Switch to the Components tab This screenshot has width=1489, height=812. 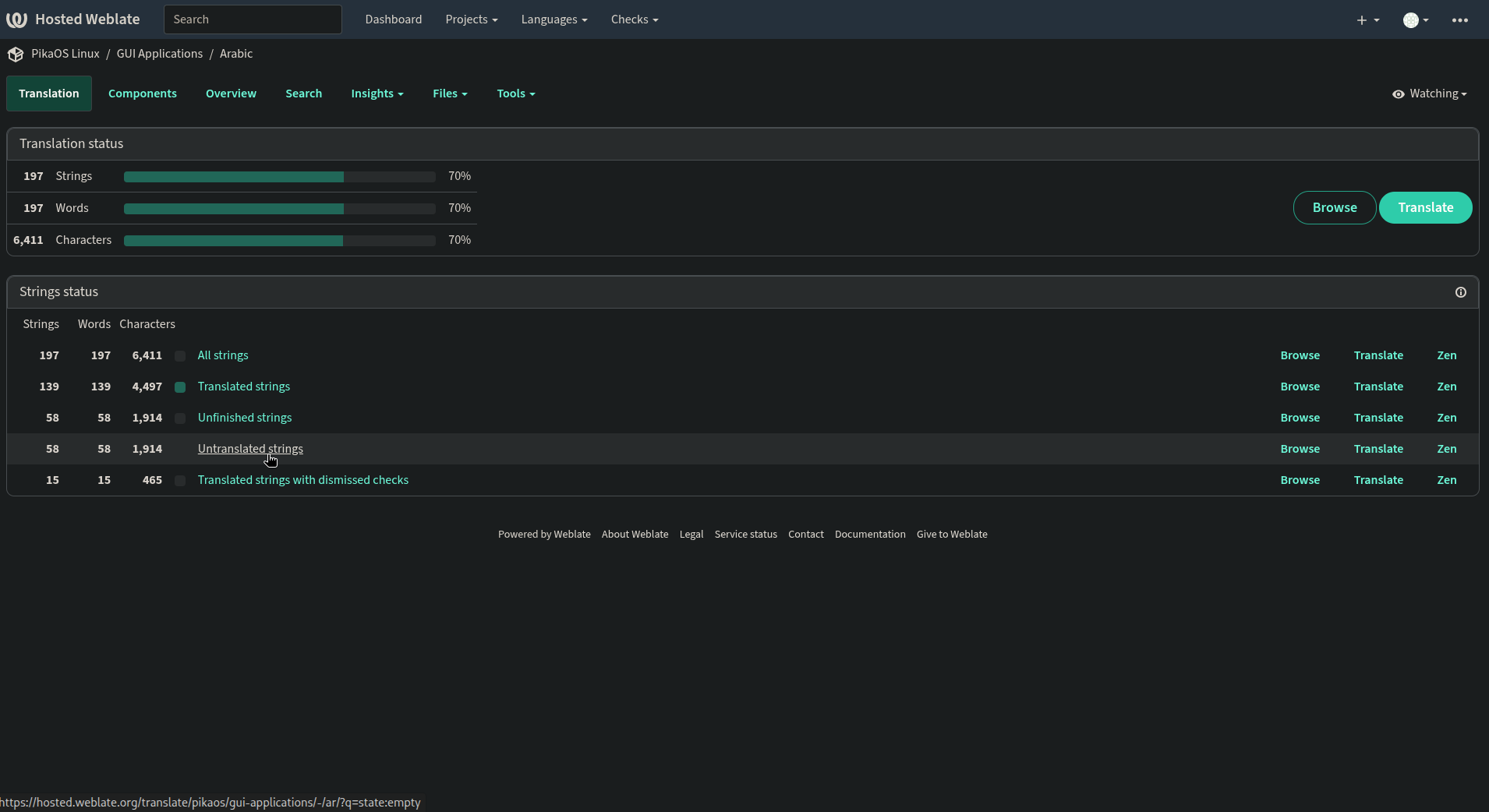tap(143, 94)
